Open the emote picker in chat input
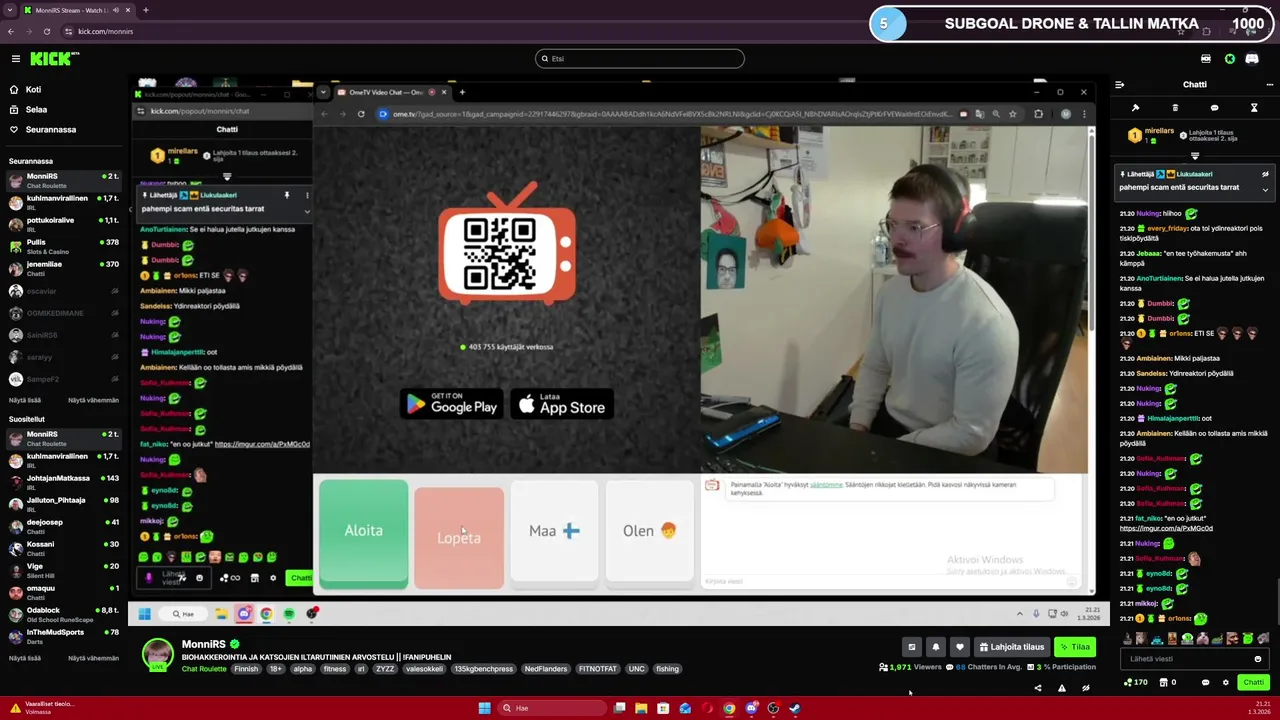The width and height of the screenshot is (1280, 720). (x=1258, y=659)
